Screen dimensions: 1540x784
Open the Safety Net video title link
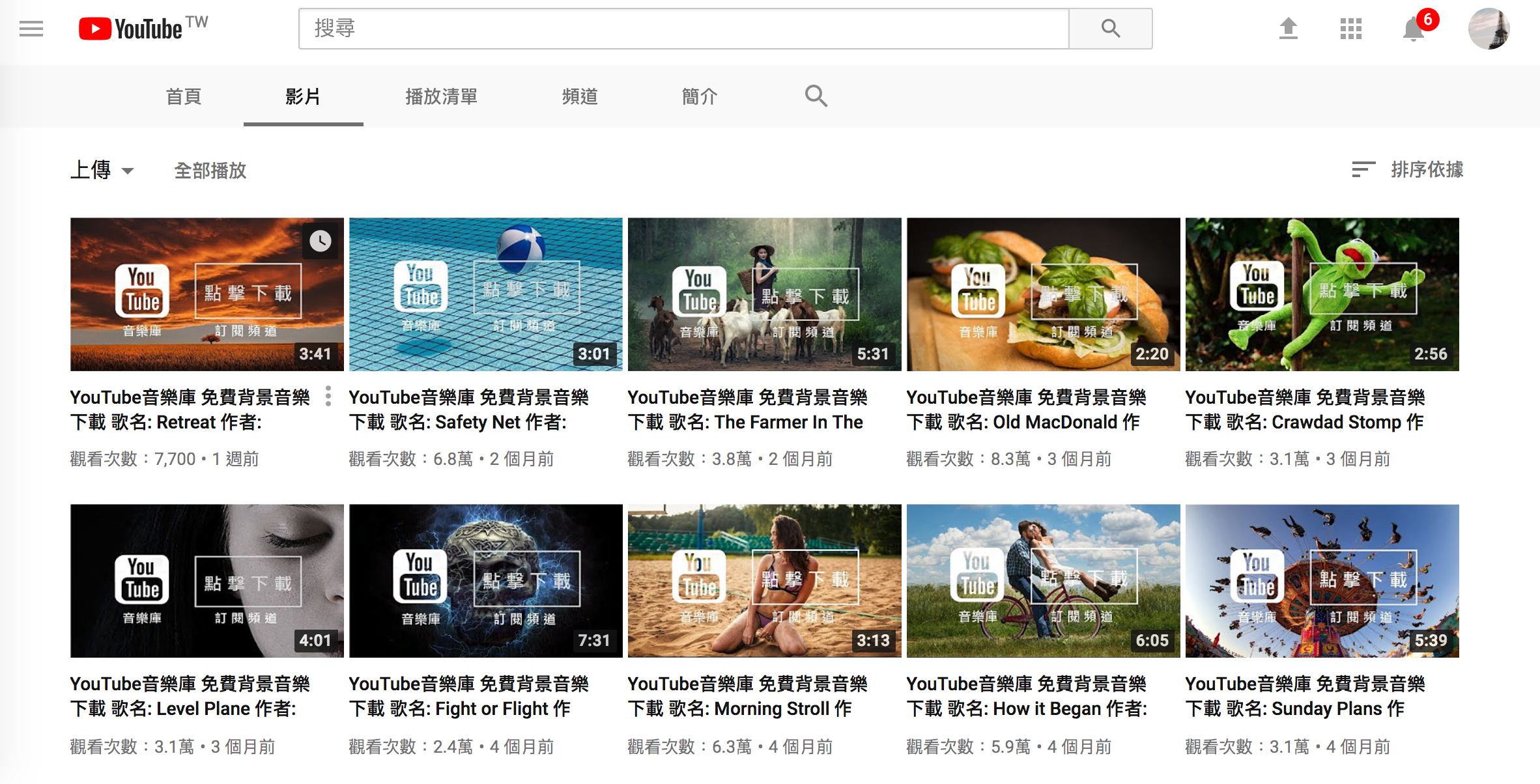(468, 410)
